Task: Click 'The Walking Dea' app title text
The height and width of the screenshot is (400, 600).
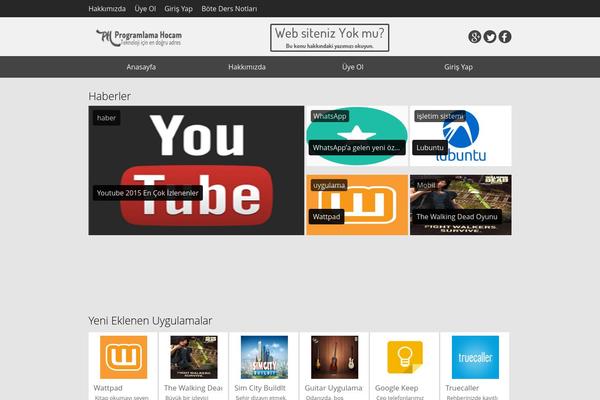Action: [193, 388]
